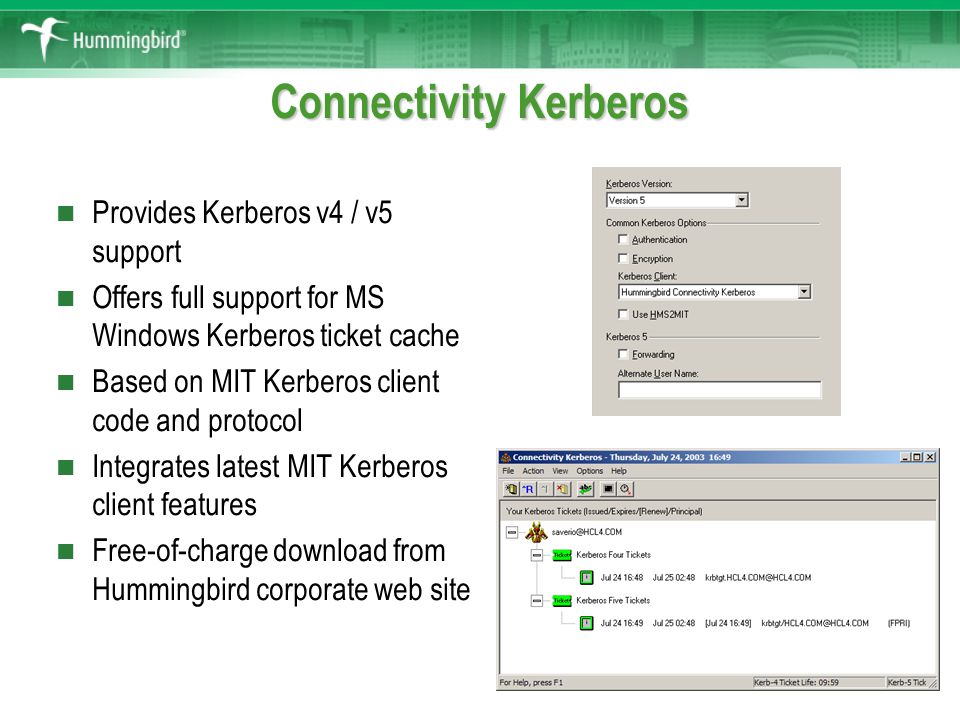
Task: Minimize the Connectivity Kerberos window
Action: 906,457
